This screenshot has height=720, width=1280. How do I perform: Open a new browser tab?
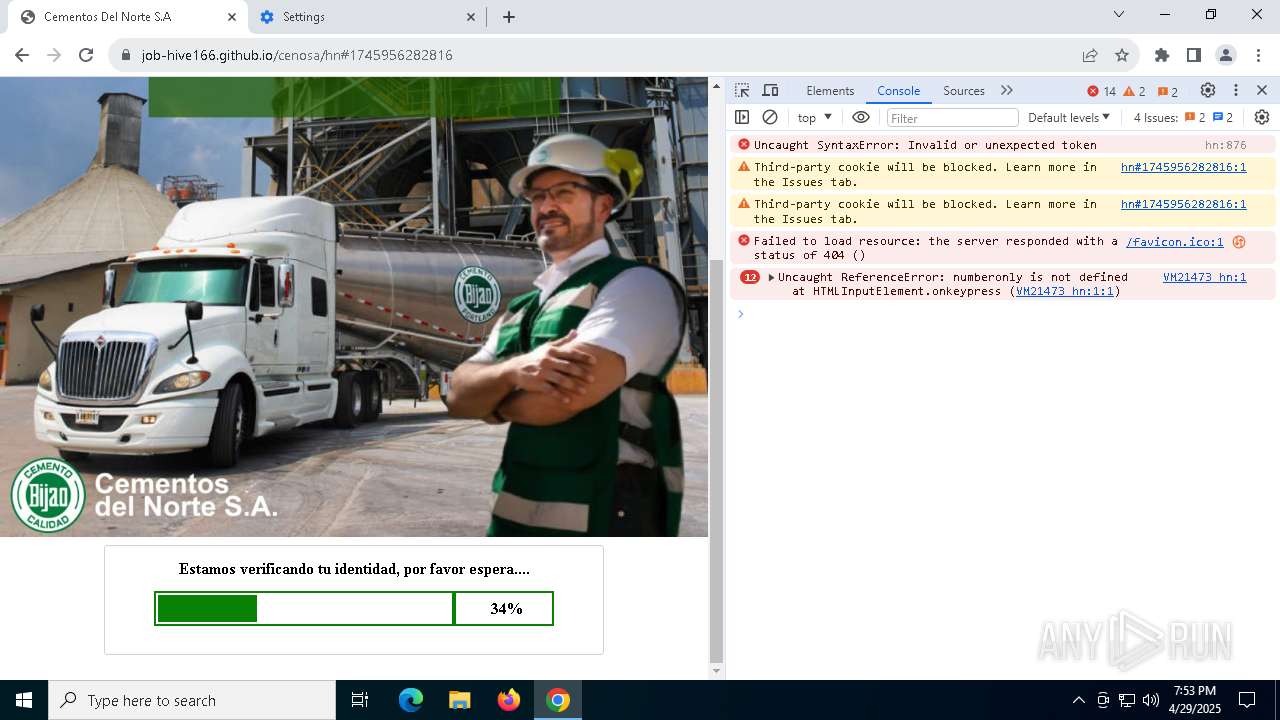click(509, 17)
